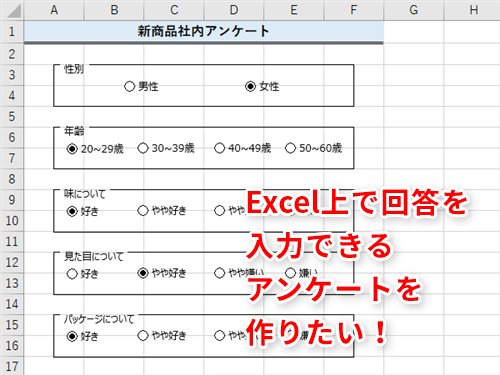Select row 5 header
This screenshot has width=500, height=375.
(x=12, y=116)
